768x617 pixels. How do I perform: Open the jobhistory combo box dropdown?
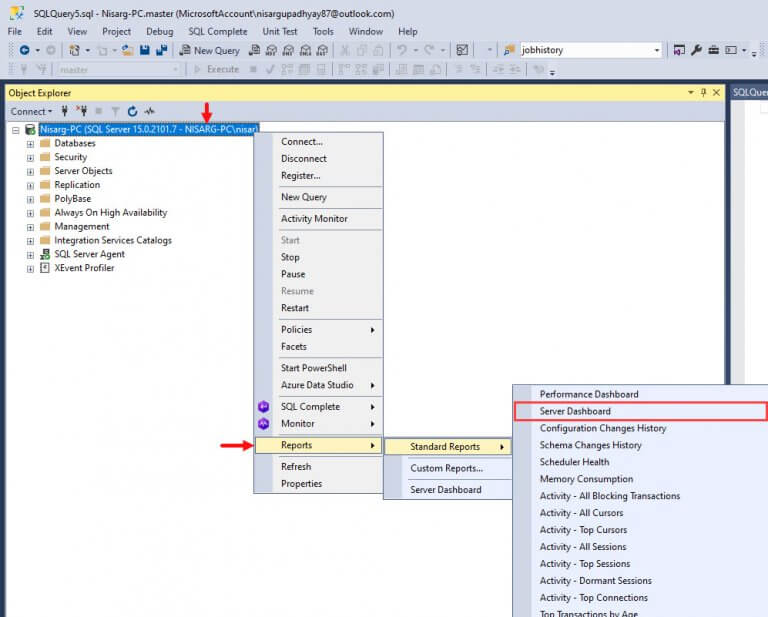pos(656,50)
